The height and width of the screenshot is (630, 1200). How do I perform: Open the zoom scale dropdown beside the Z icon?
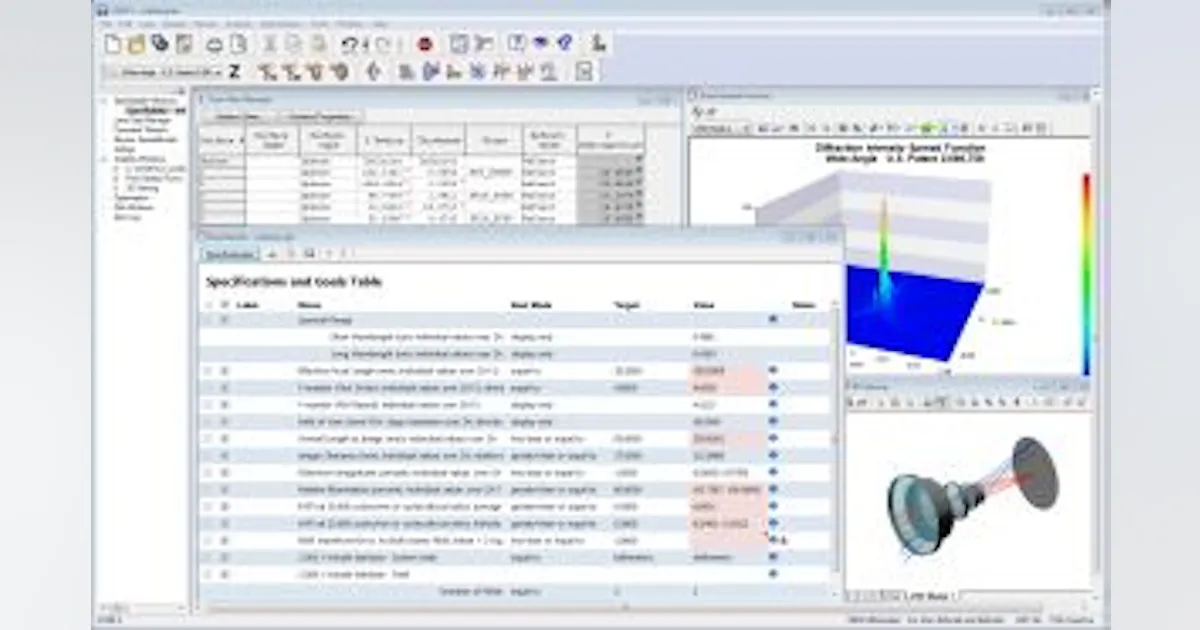click(217, 71)
